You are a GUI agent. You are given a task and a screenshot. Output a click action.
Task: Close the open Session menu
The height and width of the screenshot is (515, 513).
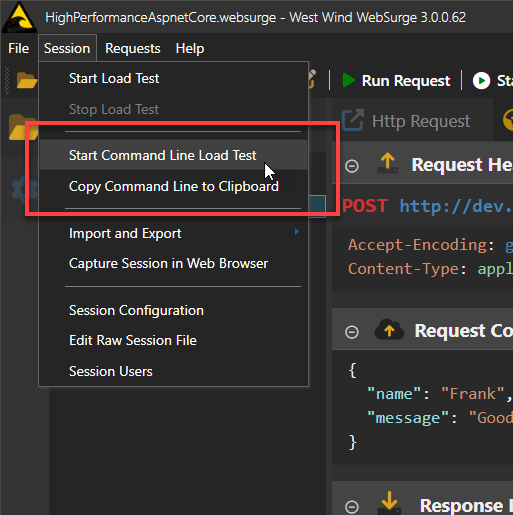point(67,49)
